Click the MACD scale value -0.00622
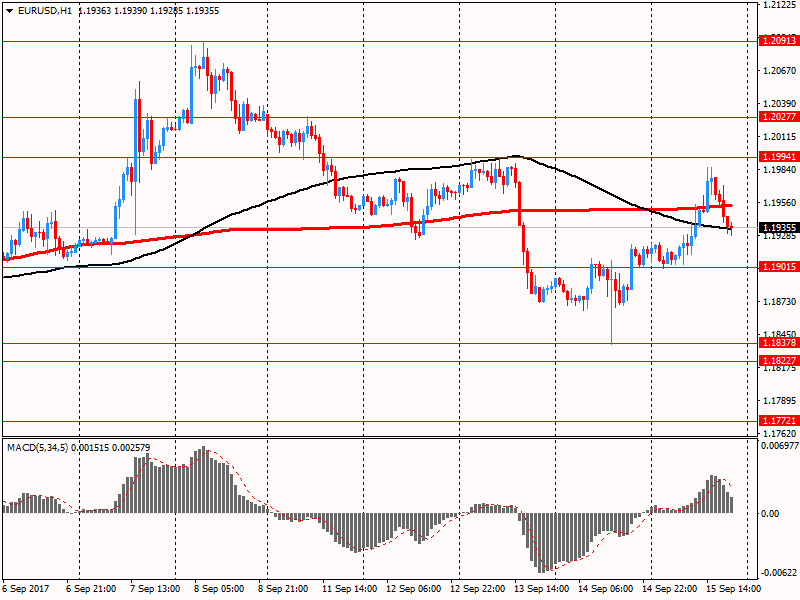 click(x=780, y=573)
